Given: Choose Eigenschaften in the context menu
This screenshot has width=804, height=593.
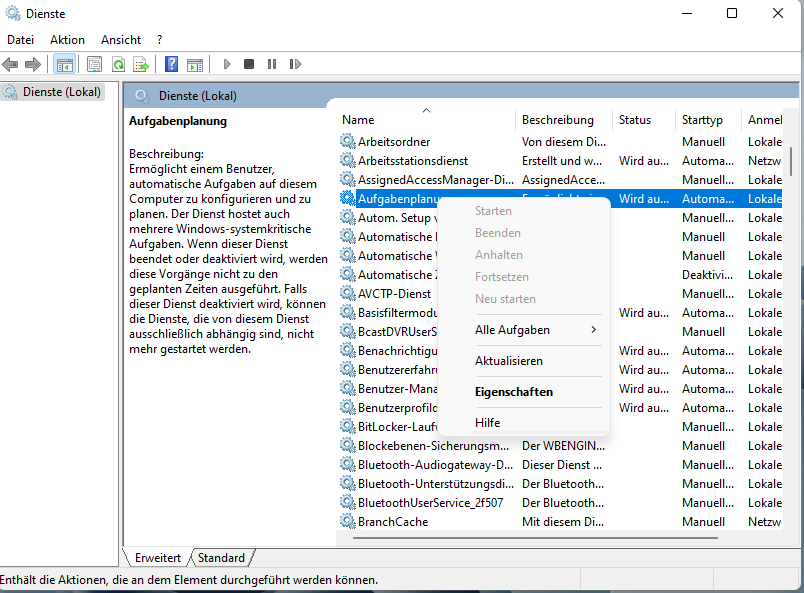Looking at the screenshot, I should click(513, 392).
